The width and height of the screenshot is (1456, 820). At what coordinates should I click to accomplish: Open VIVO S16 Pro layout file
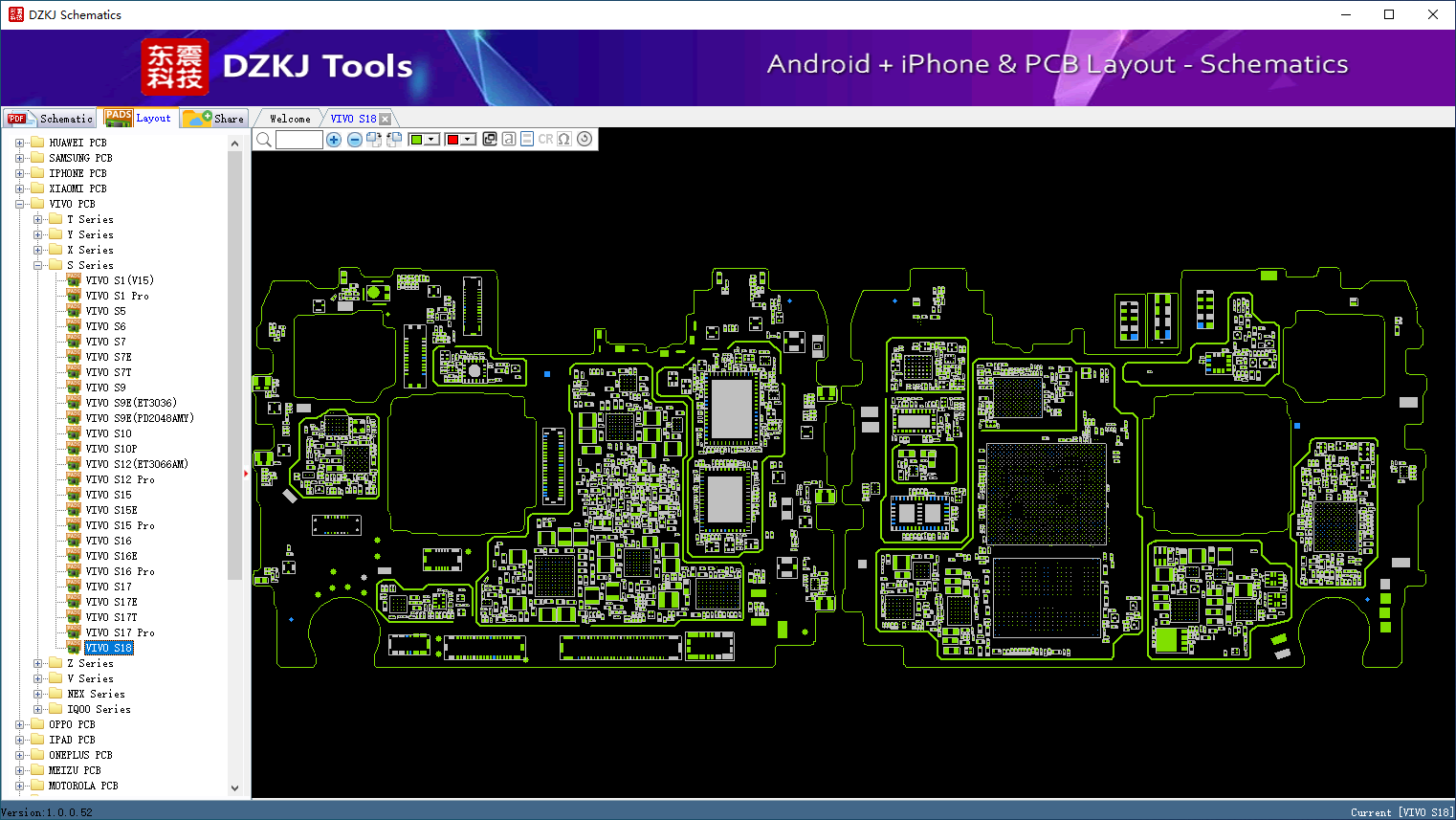coord(120,571)
